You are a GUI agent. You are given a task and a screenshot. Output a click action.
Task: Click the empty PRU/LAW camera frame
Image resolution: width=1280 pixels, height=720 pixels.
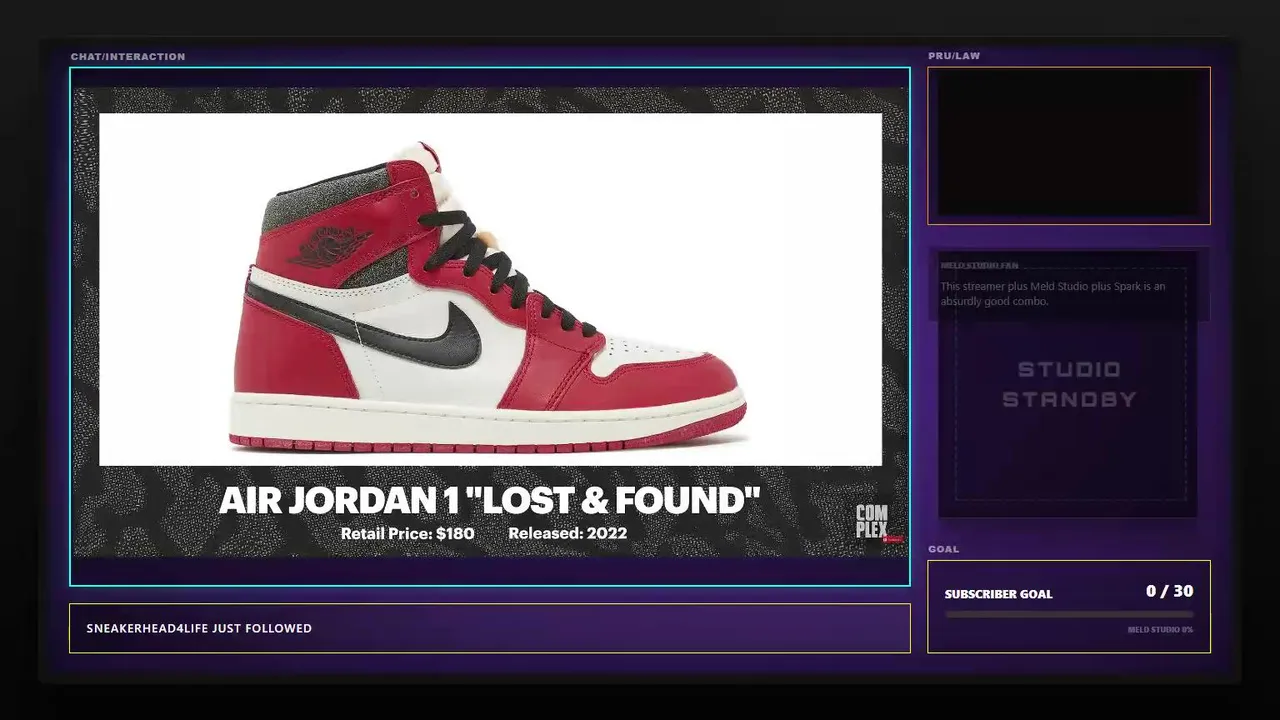pos(1069,146)
